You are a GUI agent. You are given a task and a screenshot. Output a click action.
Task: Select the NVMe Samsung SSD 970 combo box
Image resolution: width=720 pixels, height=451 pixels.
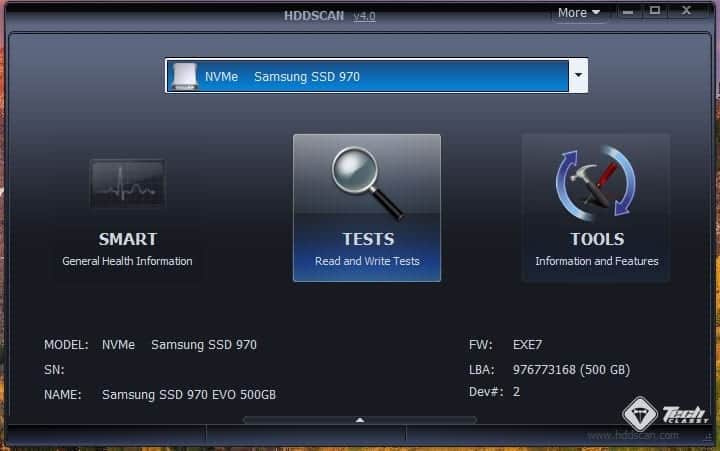[x=376, y=76]
